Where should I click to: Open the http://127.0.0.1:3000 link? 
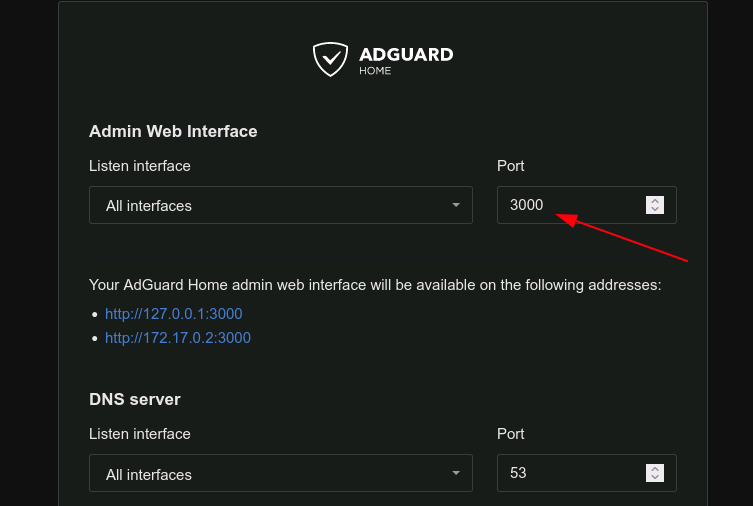174,314
